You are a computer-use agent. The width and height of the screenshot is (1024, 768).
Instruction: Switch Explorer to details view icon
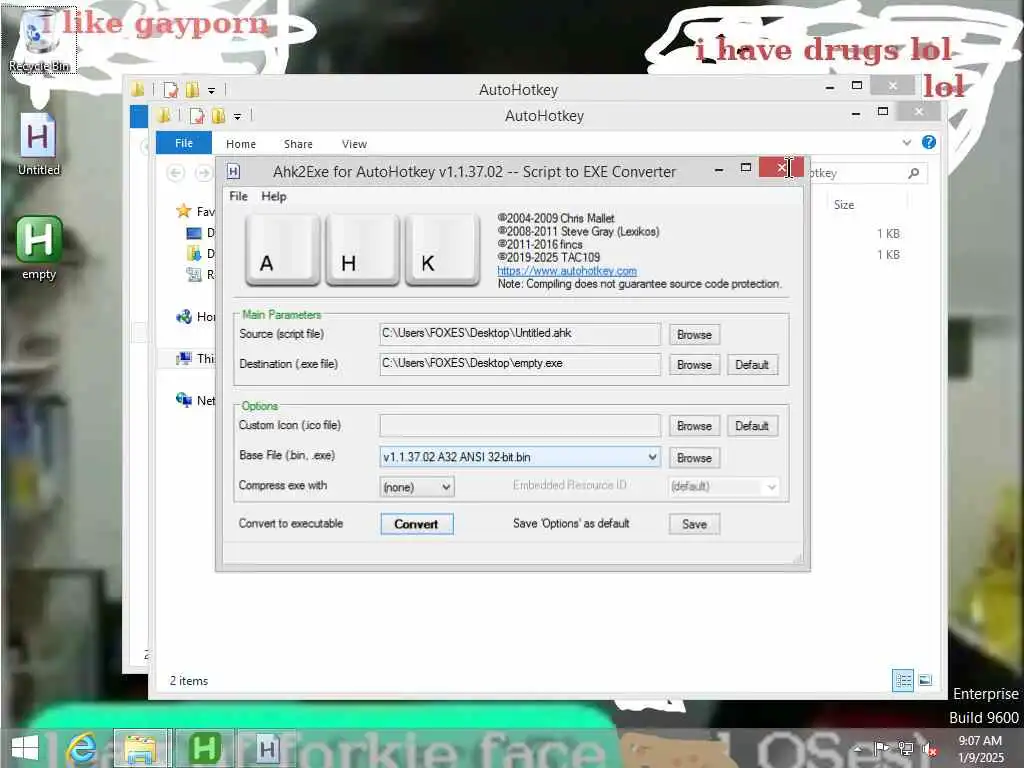pyautogui.click(x=903, y=680)
